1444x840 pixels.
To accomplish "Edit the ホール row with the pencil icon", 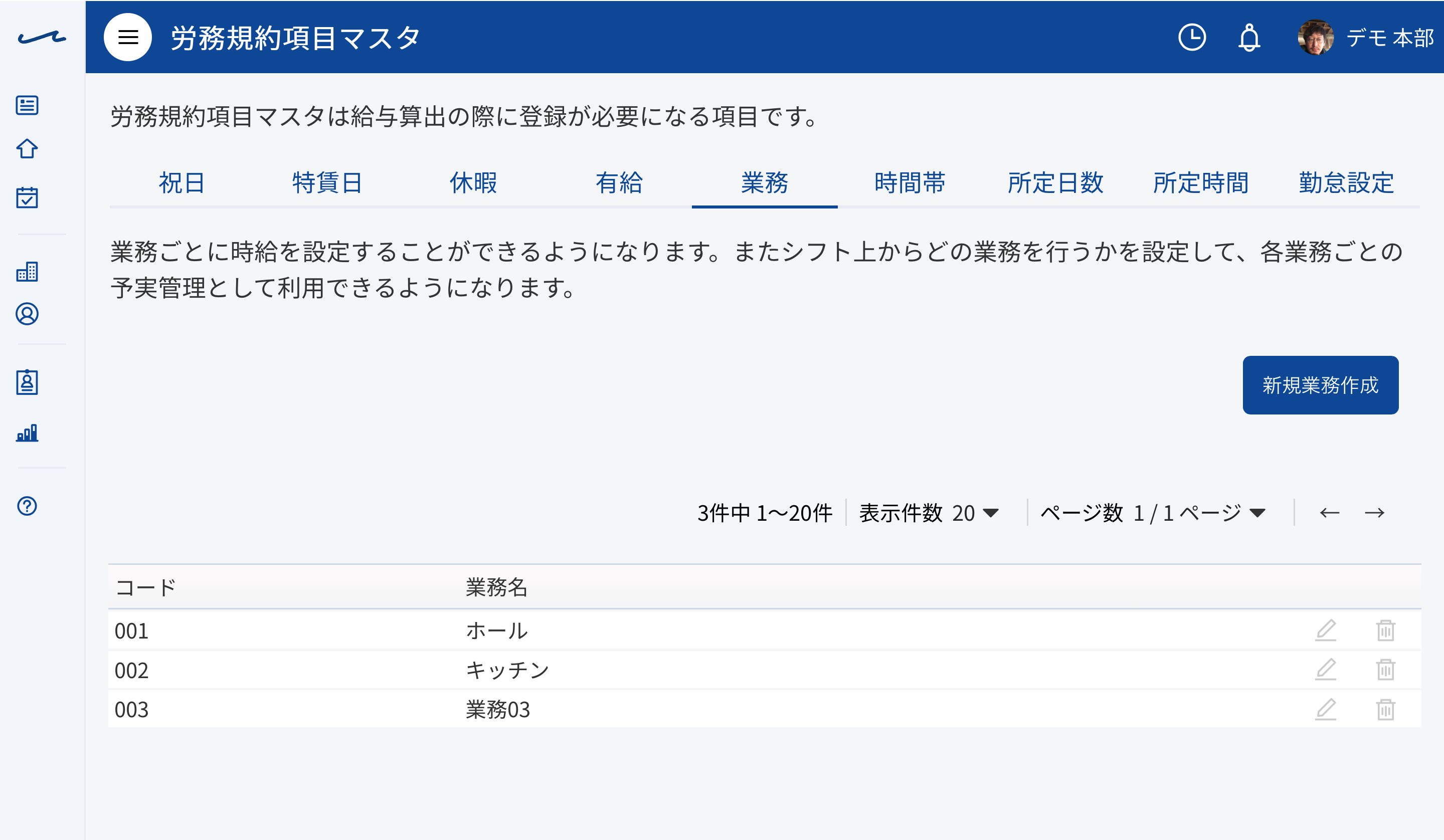I will pos(1325,631).
